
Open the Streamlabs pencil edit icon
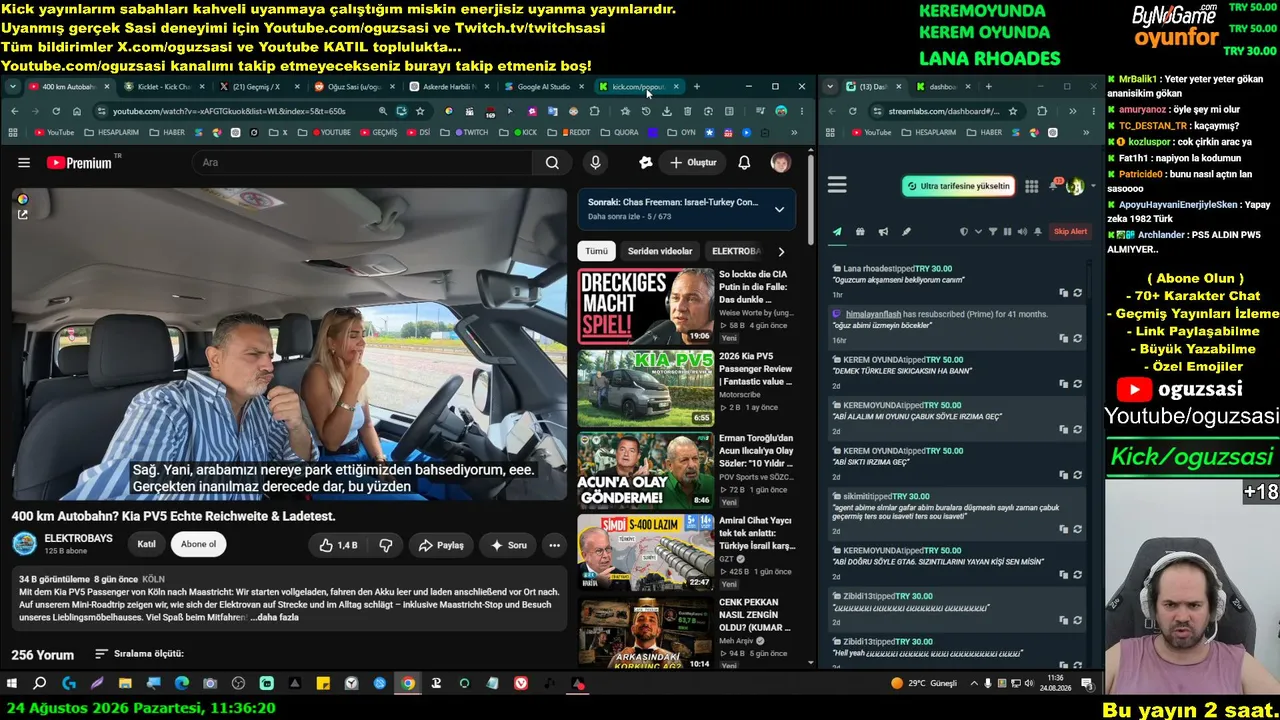[x=906, y=232]
